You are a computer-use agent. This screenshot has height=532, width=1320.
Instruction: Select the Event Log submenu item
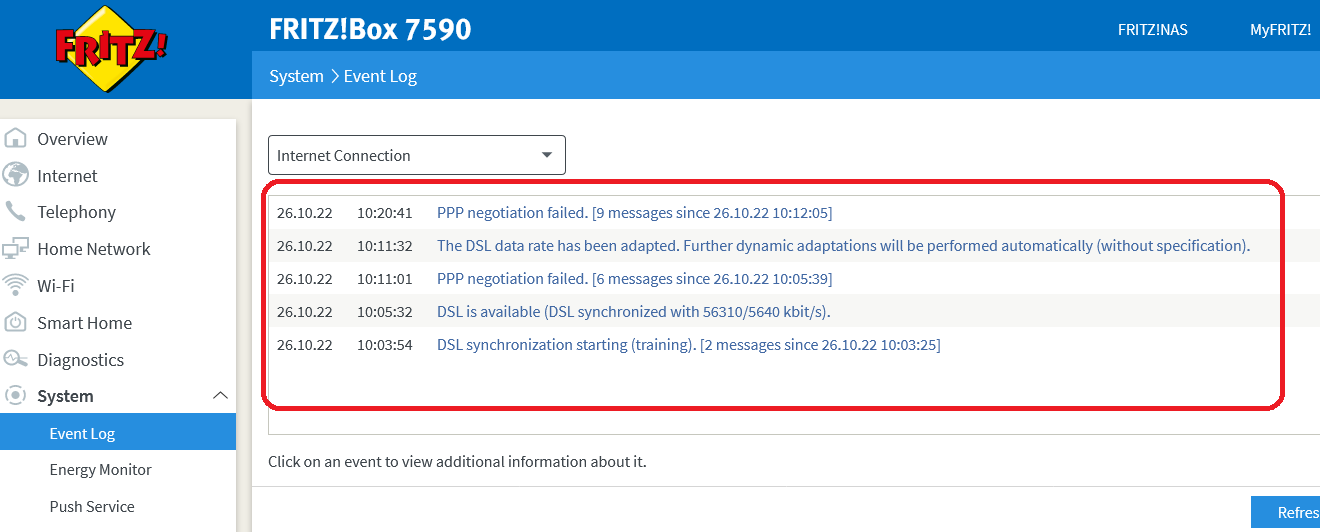(118, 433)
